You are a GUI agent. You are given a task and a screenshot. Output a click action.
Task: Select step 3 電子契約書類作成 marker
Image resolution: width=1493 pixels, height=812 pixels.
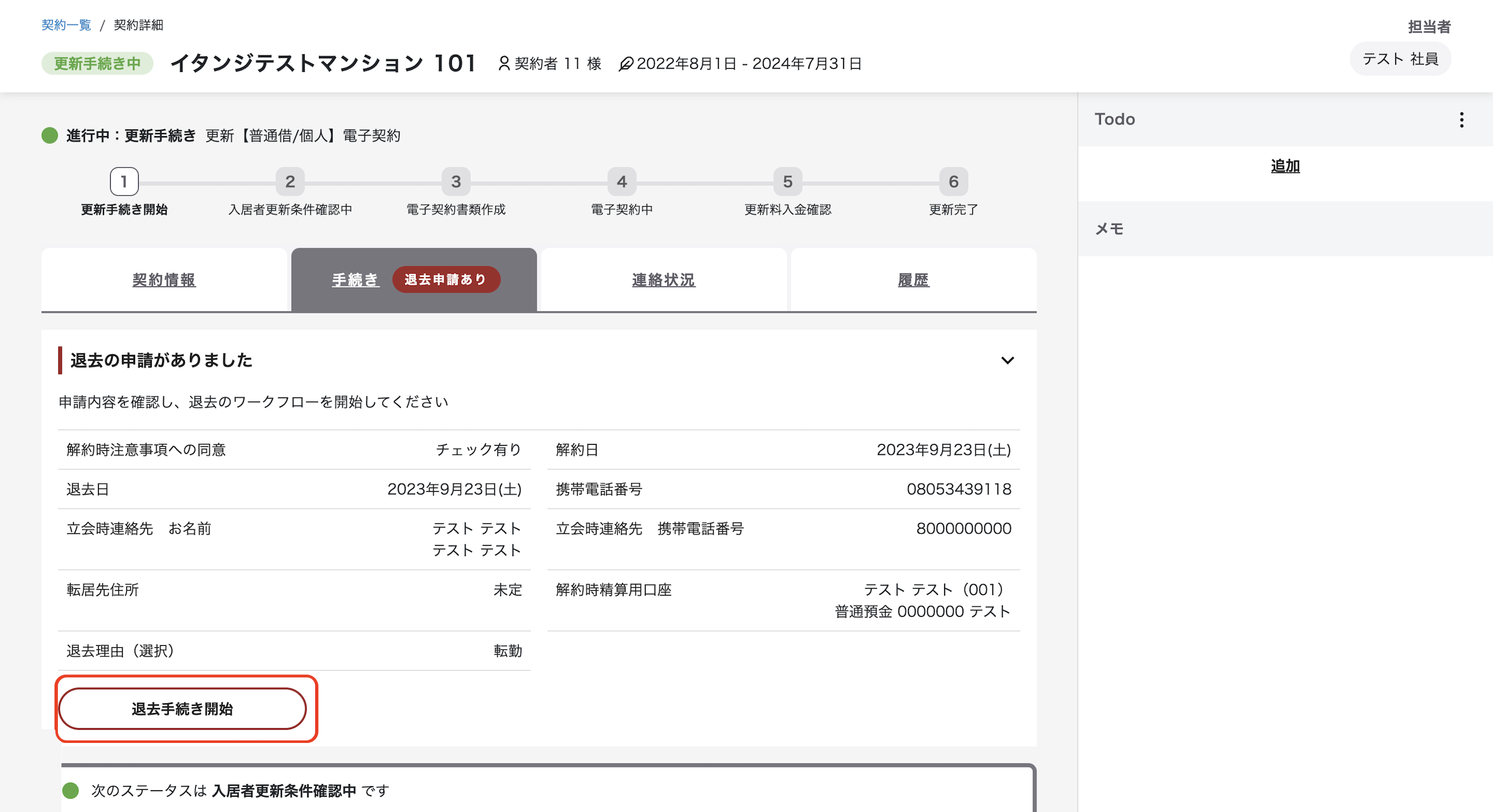456,181
